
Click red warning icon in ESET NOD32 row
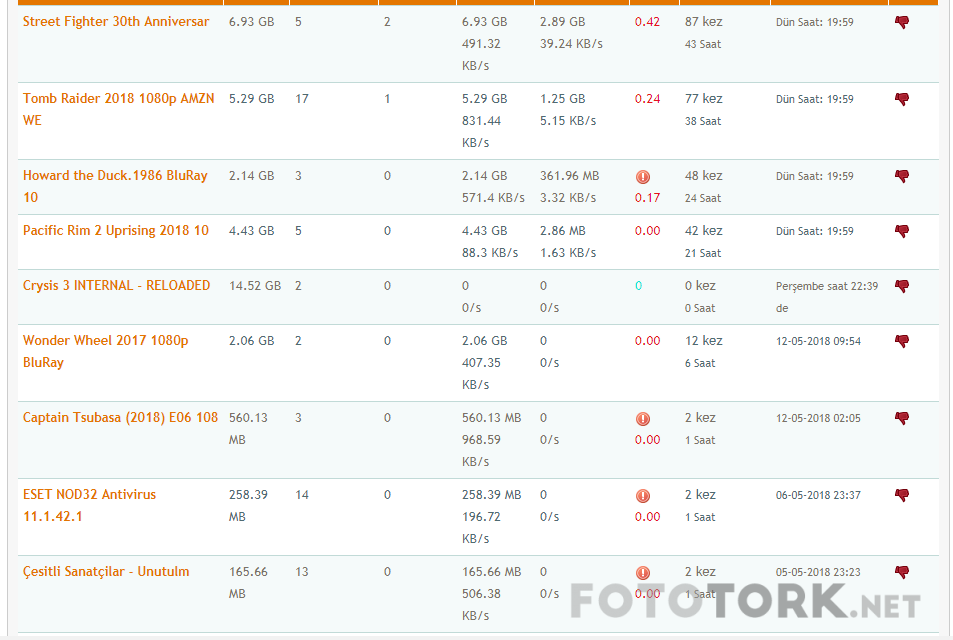(x=643, y=496)
